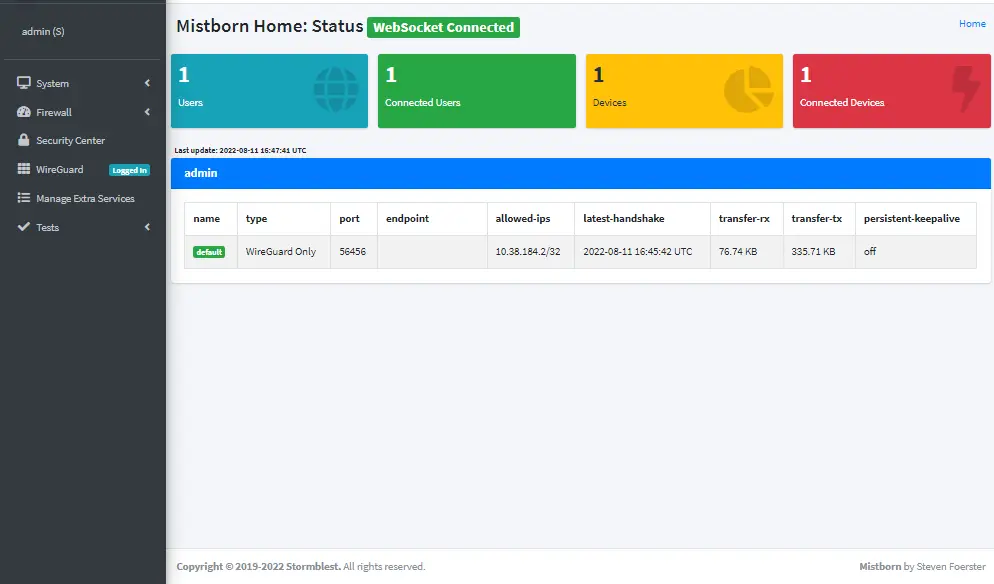Click the port value 56456

[352, 251]
